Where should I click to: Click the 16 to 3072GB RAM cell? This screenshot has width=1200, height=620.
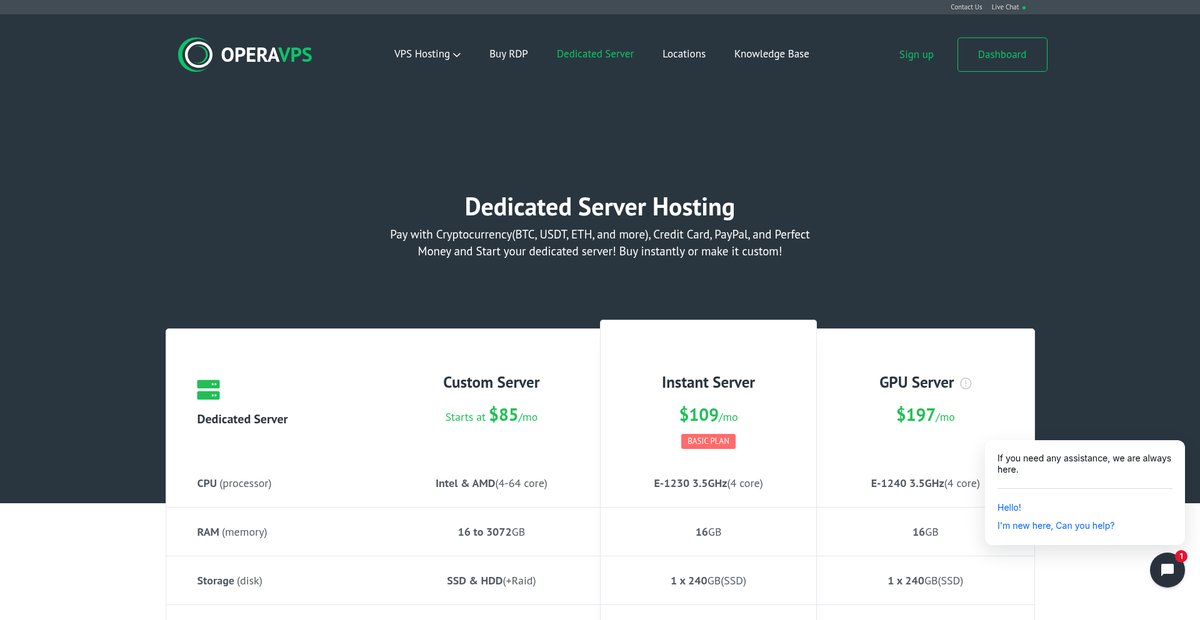point(491,532)
